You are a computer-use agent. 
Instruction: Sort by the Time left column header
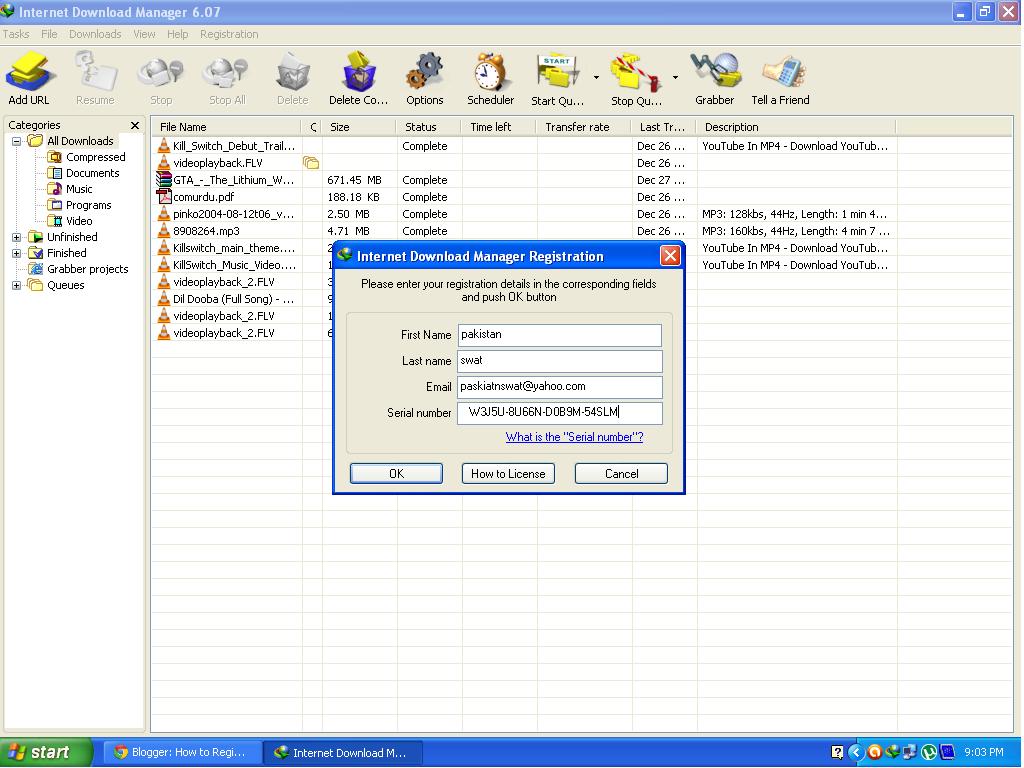click(498, 127)
